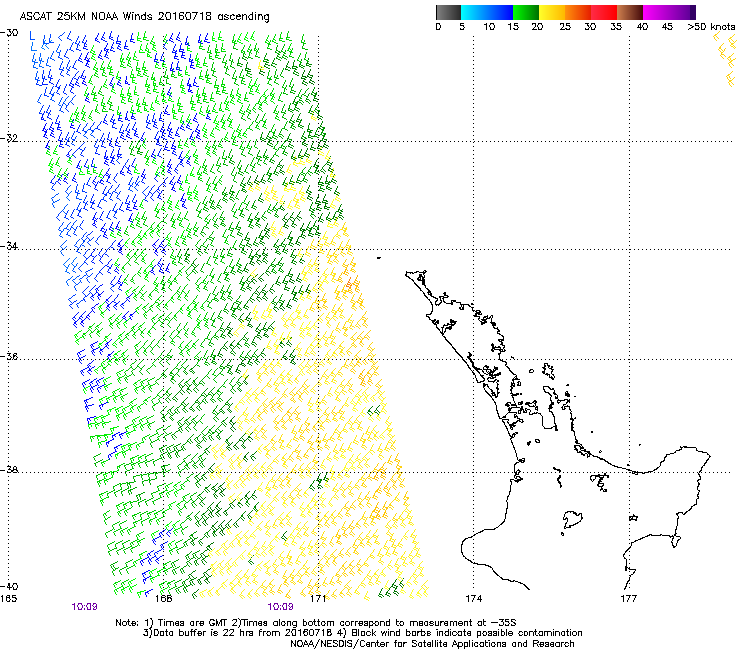The image size is (740, 650).
Task: Click the -32 latitude axis label
Action: tap(9, 139)
